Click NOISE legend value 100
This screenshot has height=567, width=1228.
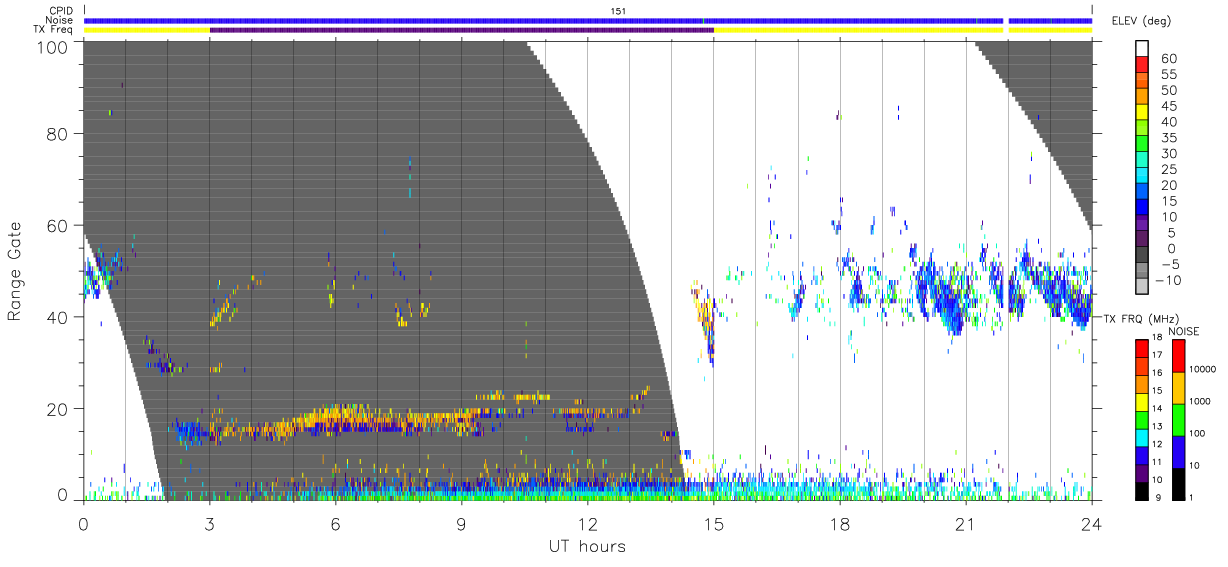pos(1199,433)
